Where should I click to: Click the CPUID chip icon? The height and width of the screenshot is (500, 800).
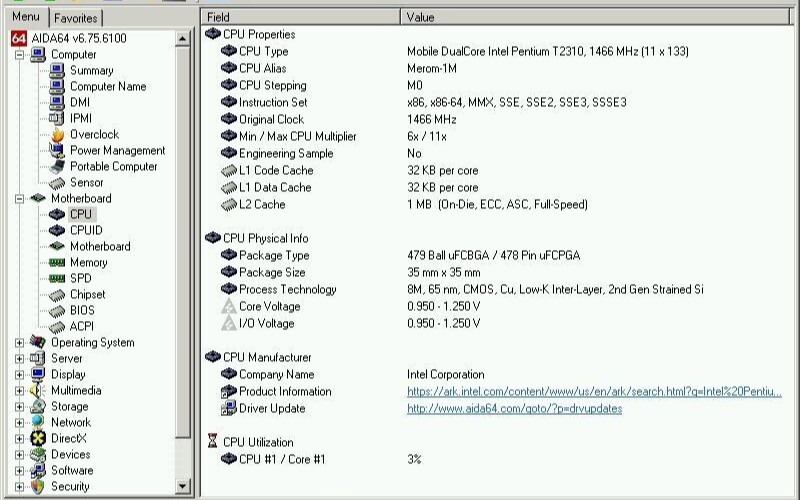[57, 231]
